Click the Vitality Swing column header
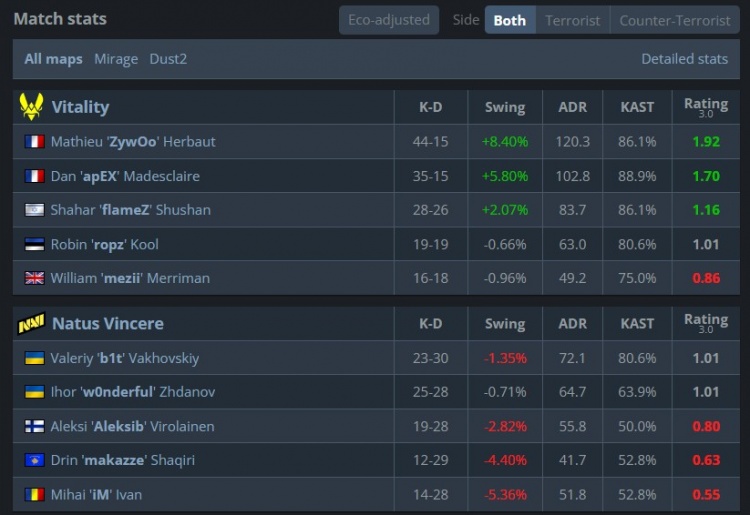This screenshot has width=750, height=515. coord(504,107)
